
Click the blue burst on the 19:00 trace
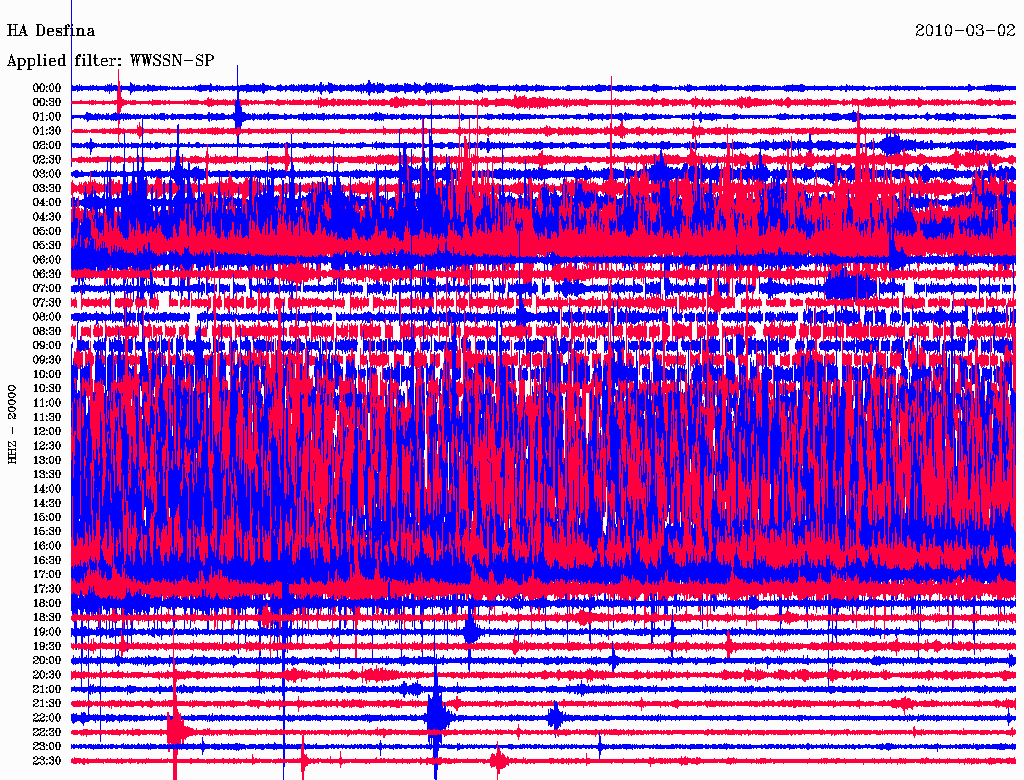coord(472,632)
